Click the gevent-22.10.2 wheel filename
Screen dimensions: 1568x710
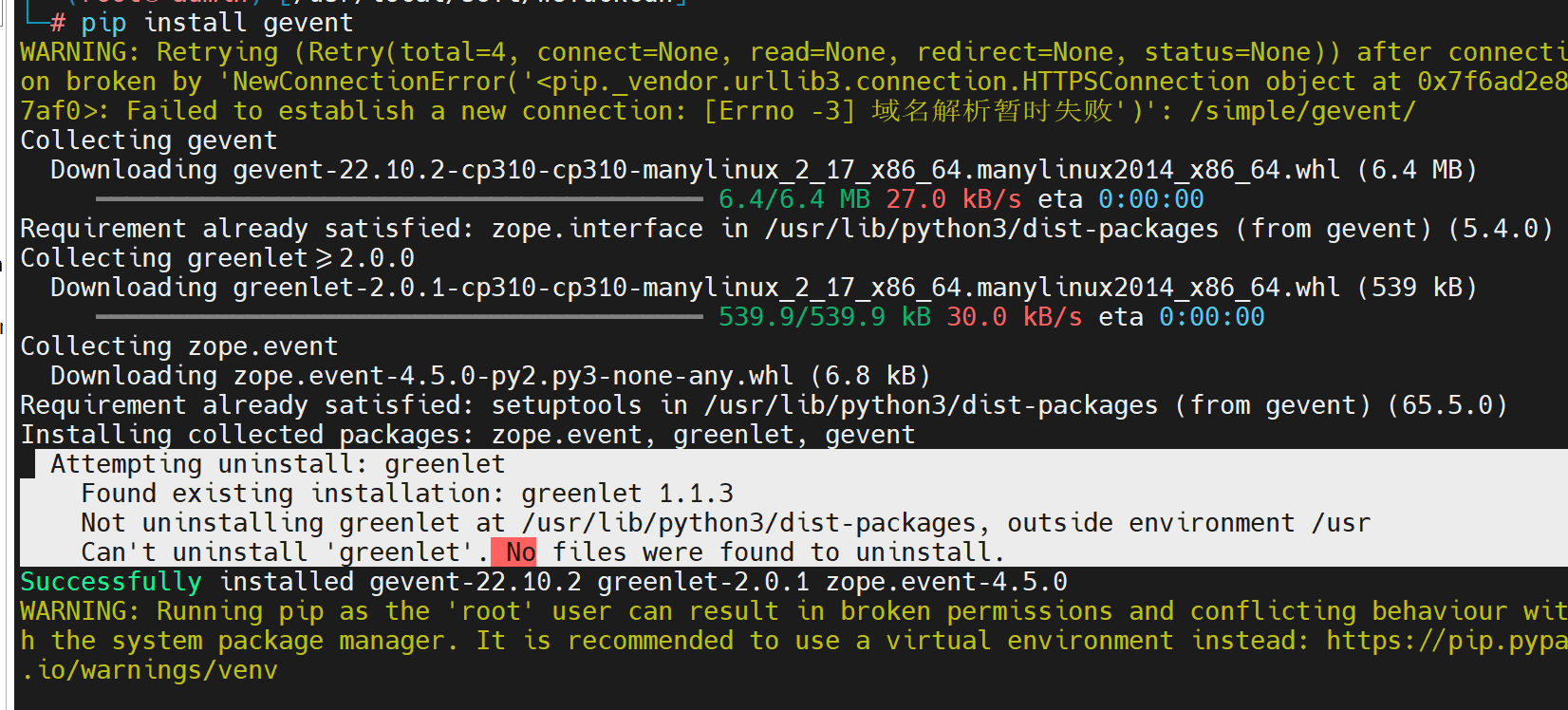point(786,170)
